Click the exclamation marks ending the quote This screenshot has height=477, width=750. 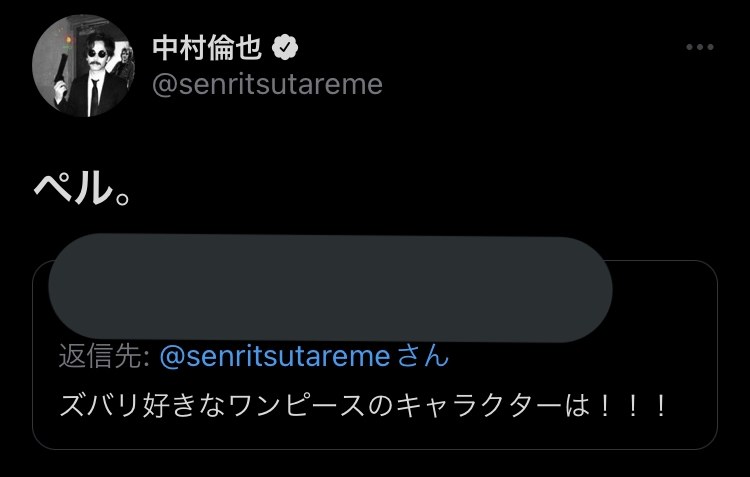click(635, 407)
